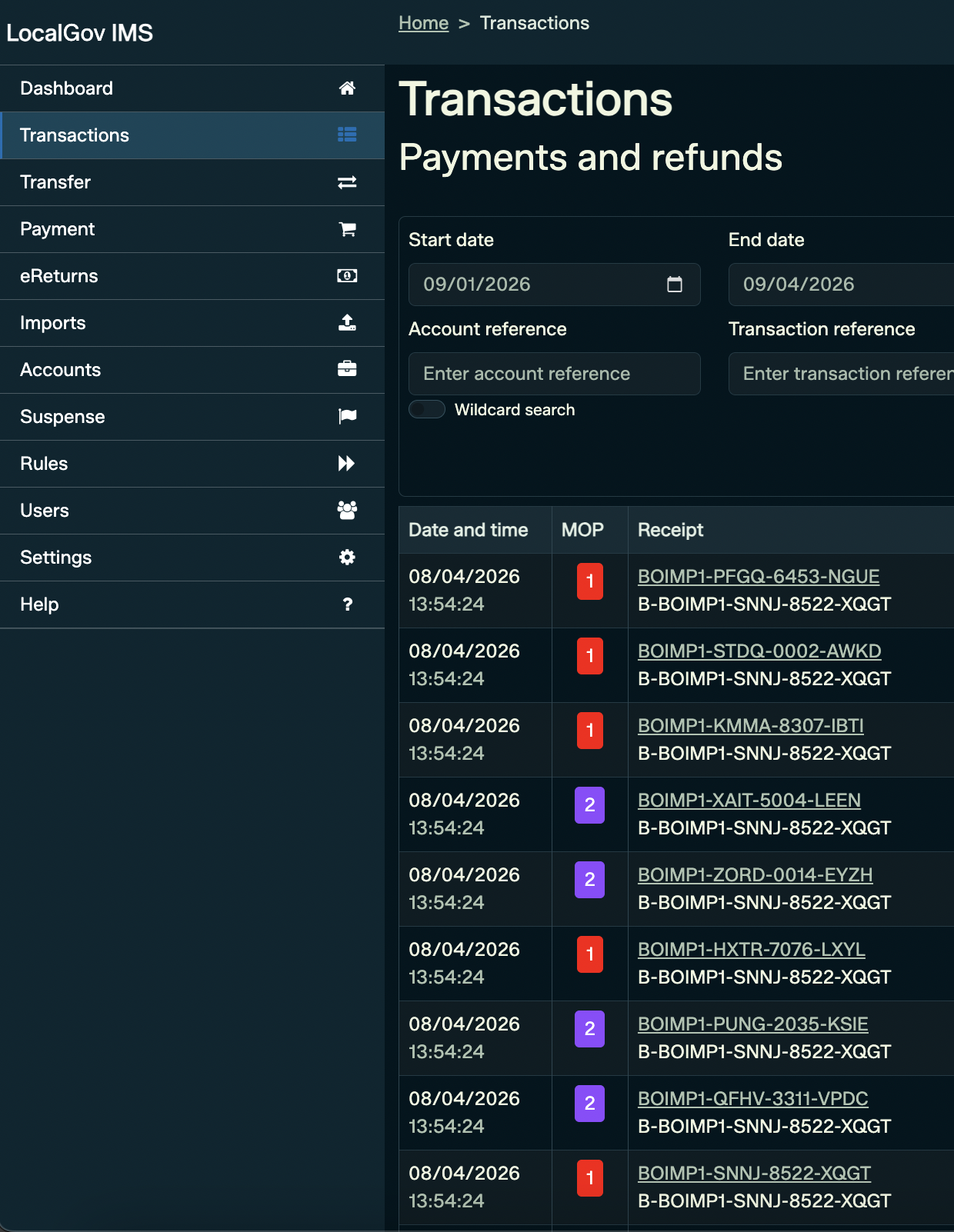
Task: Go to the Rules menu item
Action: pos(192,464)
